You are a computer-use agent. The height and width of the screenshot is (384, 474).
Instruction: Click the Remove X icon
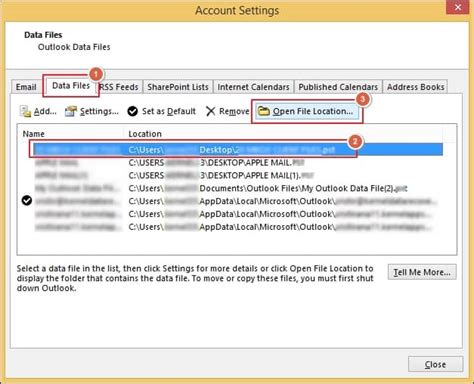point(211,111)
